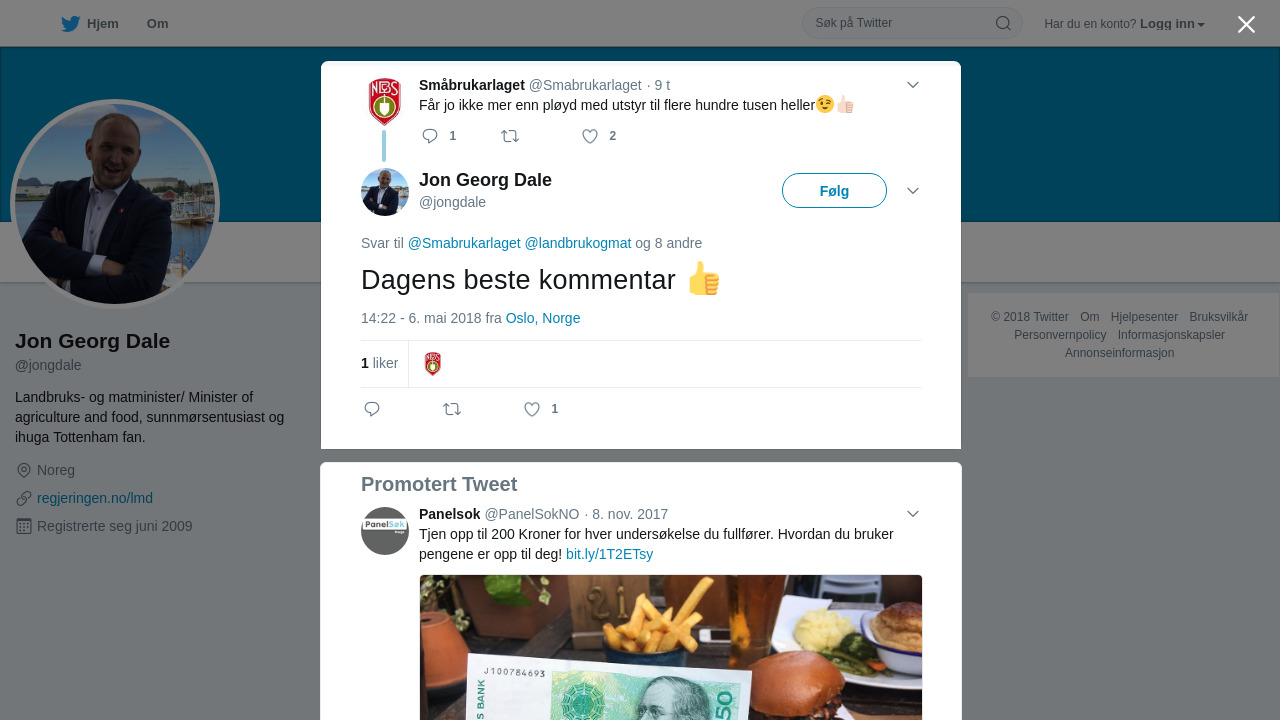Open Småbrukarlaget tweet options chevron
This screenshot has width=1280, height=720.
pyautogui.click(x=913, y=85)
